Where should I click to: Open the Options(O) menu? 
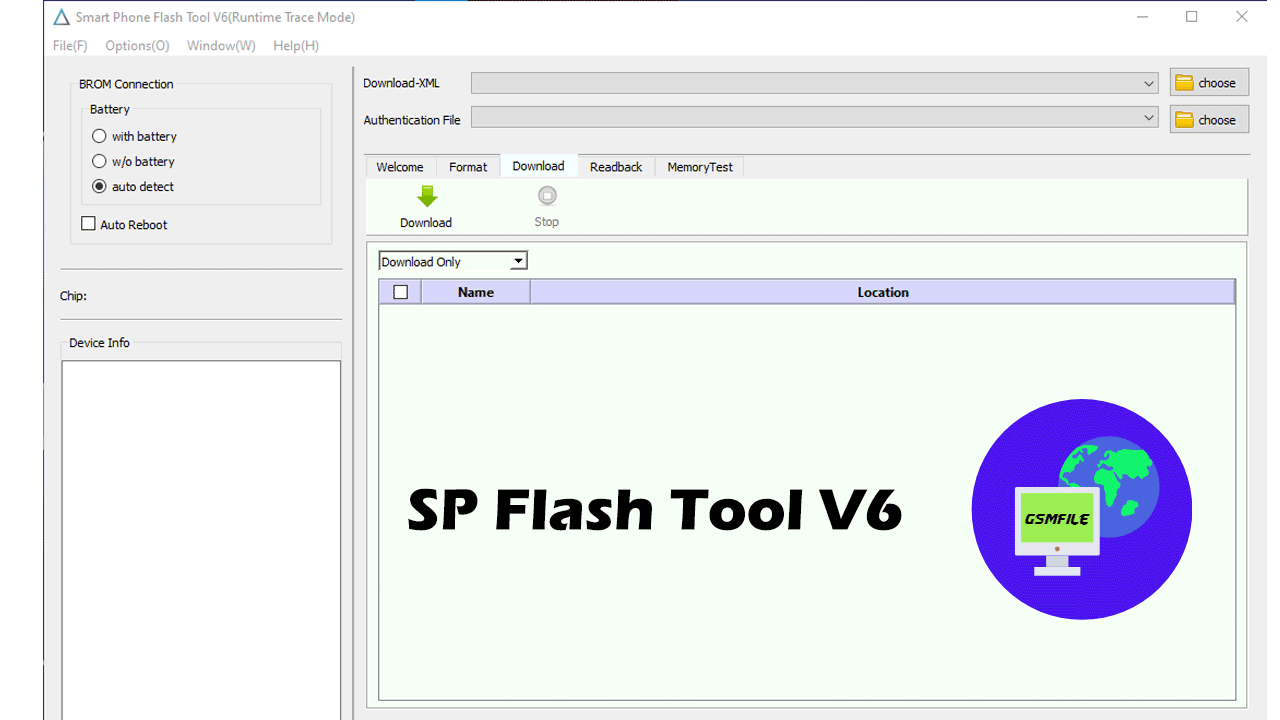pos(137,45)
